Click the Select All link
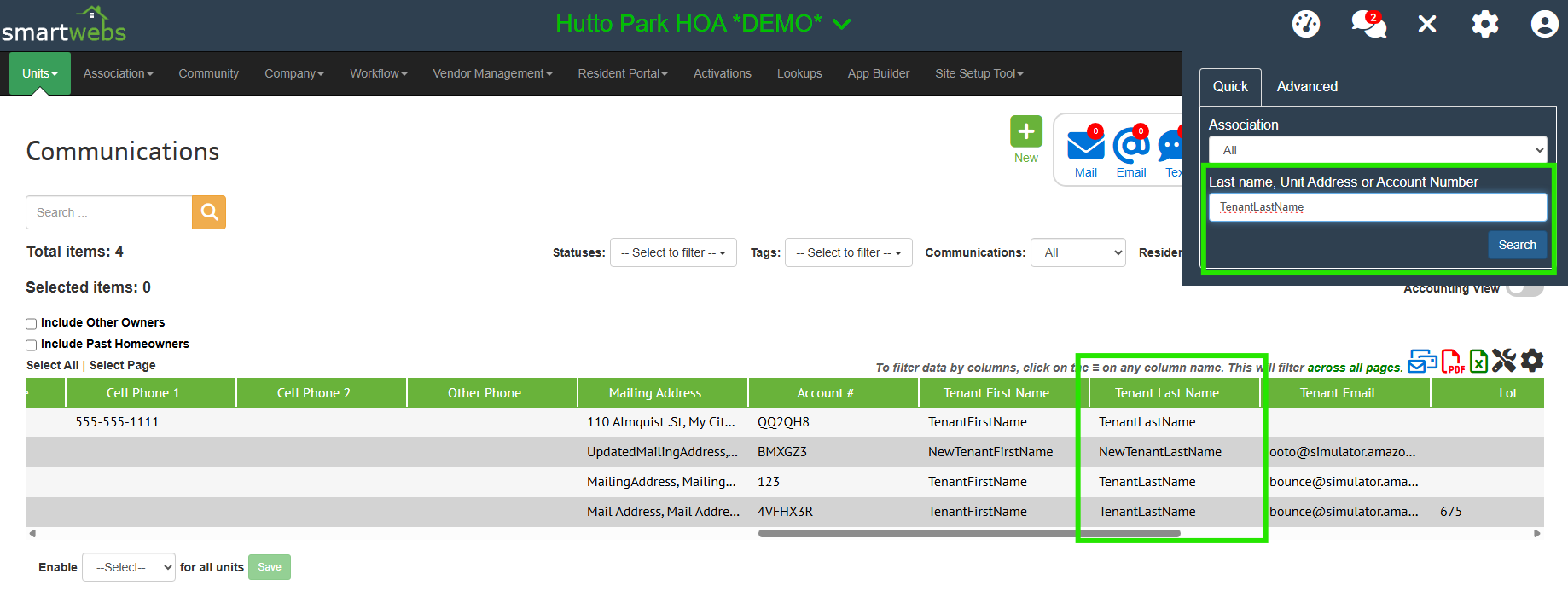 point(52,365)
